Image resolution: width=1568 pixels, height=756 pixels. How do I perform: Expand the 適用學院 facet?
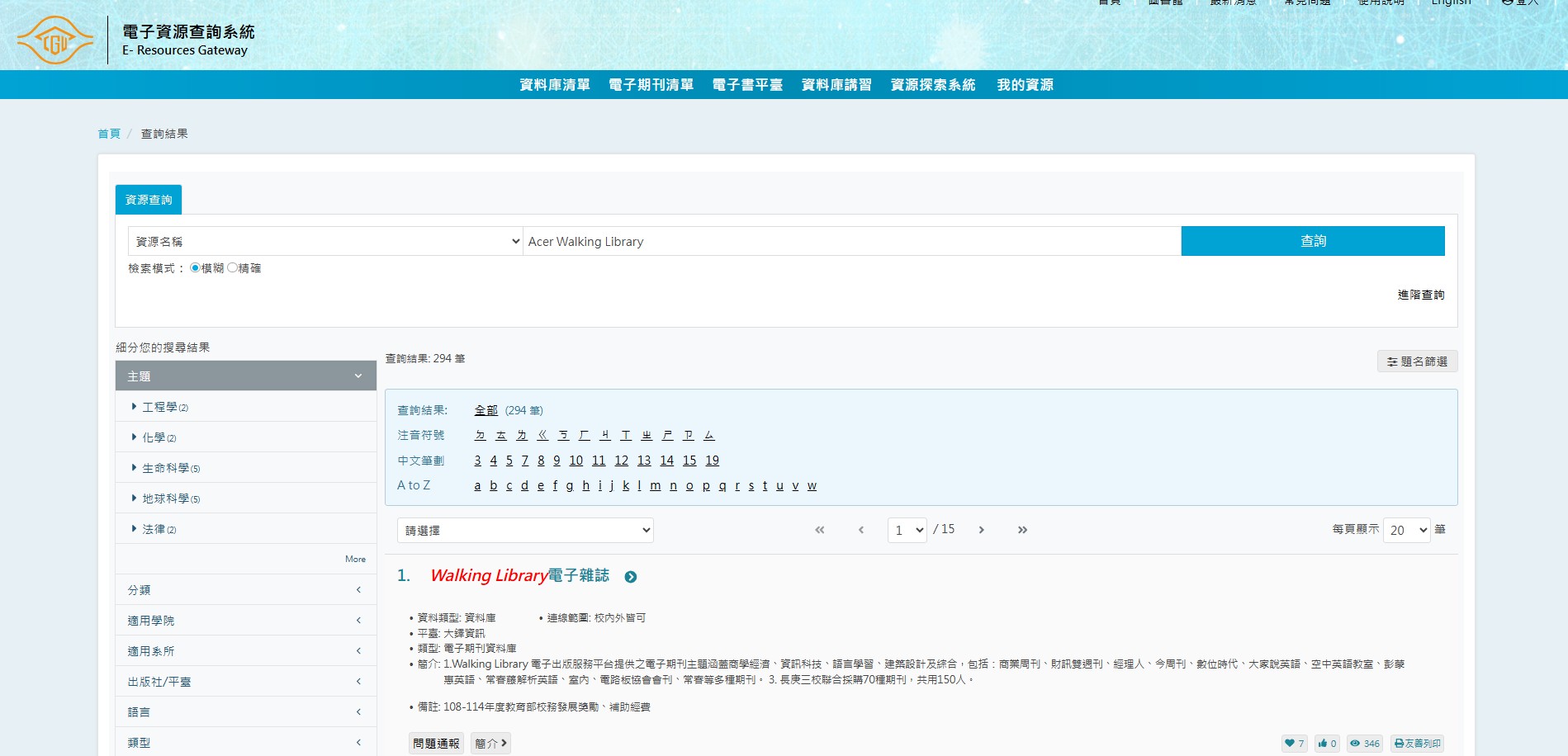tap(245, 621)
